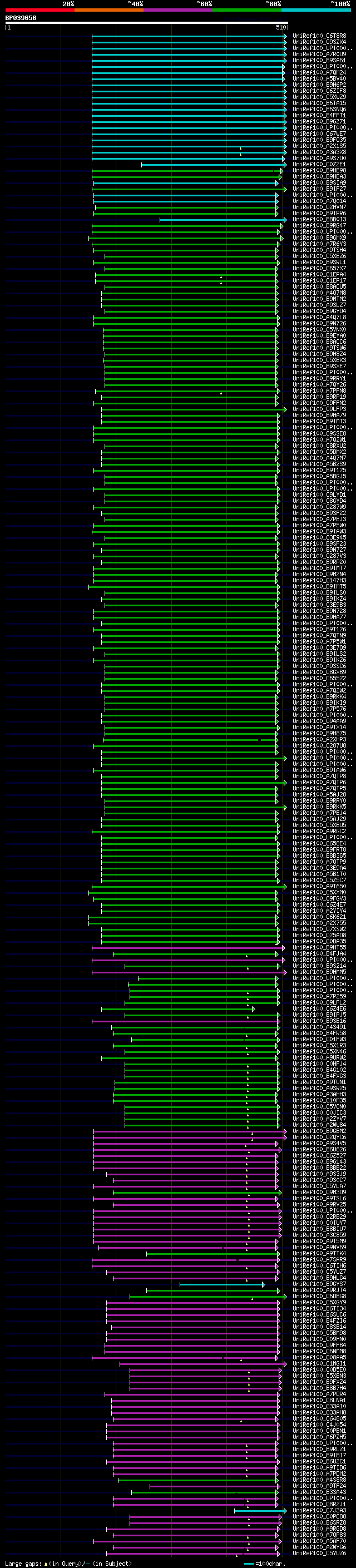
Task: Select the BP039656 query name
Action: [21, 18]
